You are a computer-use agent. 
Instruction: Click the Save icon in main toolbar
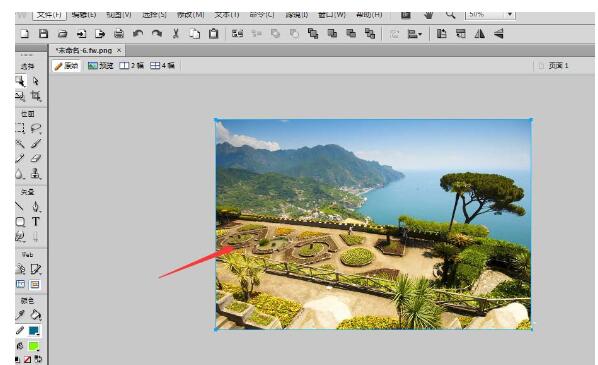click(43, 34)
